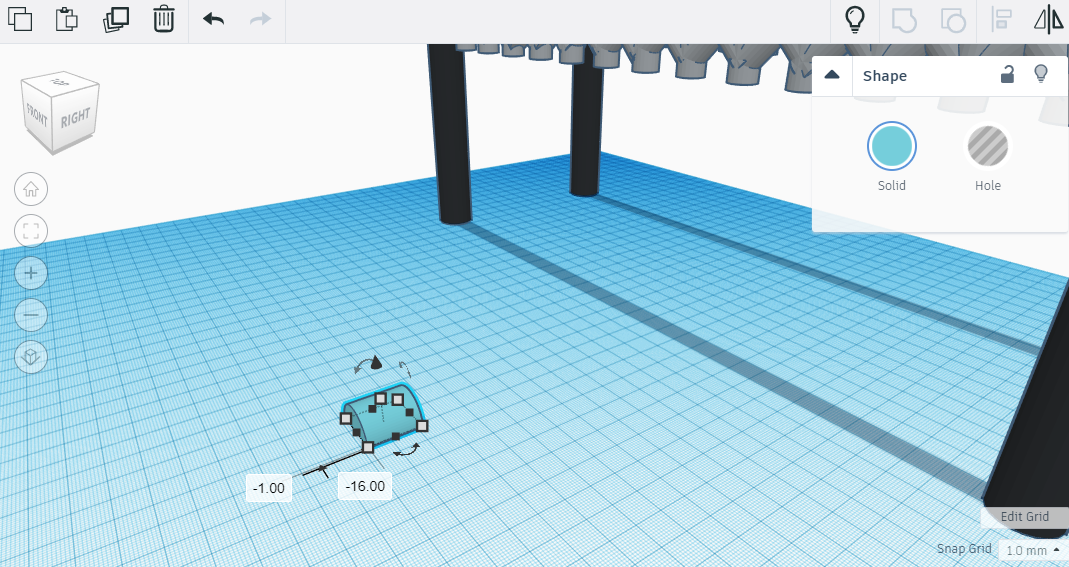Click the rotation arrow below the shape

pyautogui.click(x=408, y=449)
